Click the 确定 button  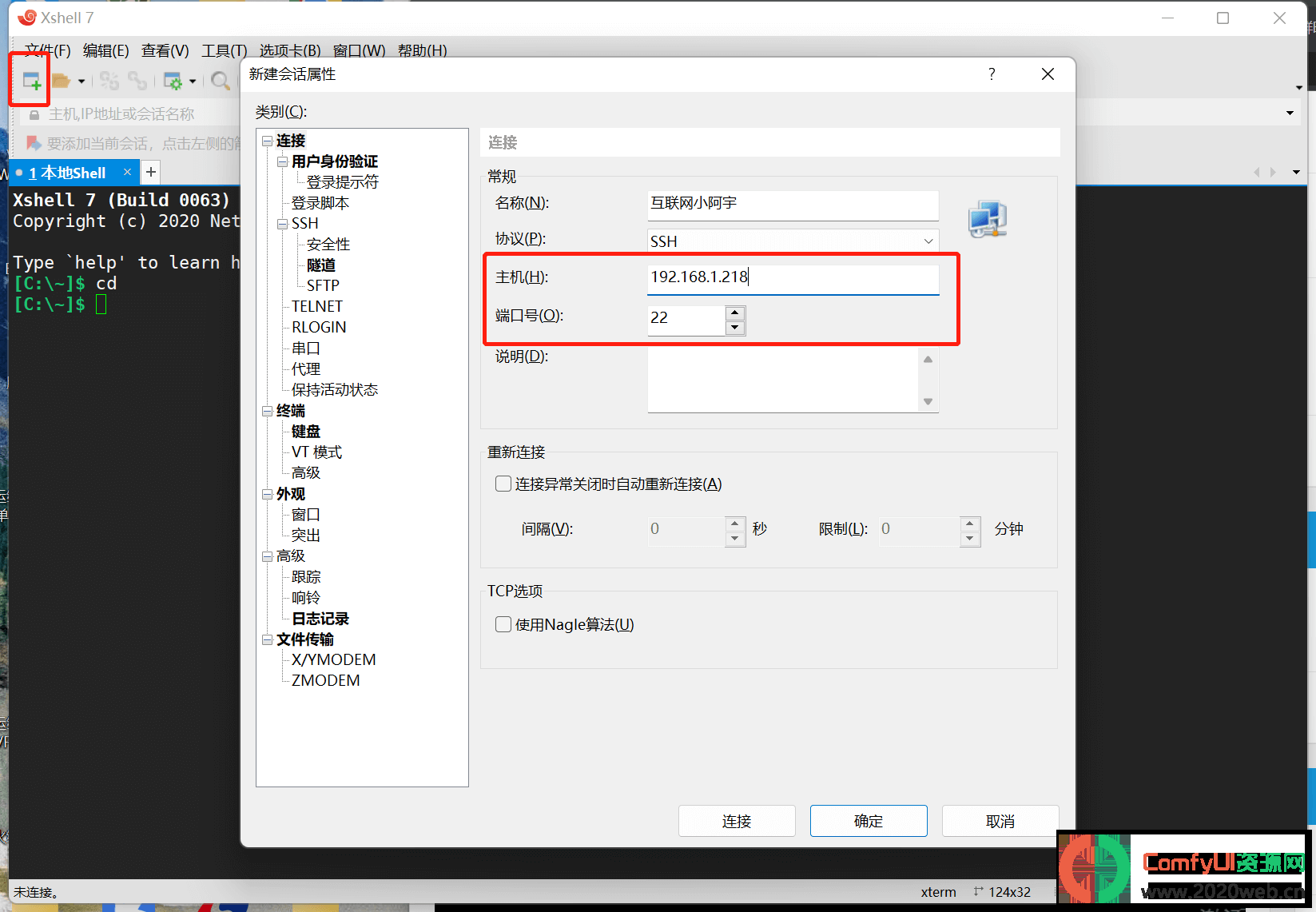tap(869, 821)
